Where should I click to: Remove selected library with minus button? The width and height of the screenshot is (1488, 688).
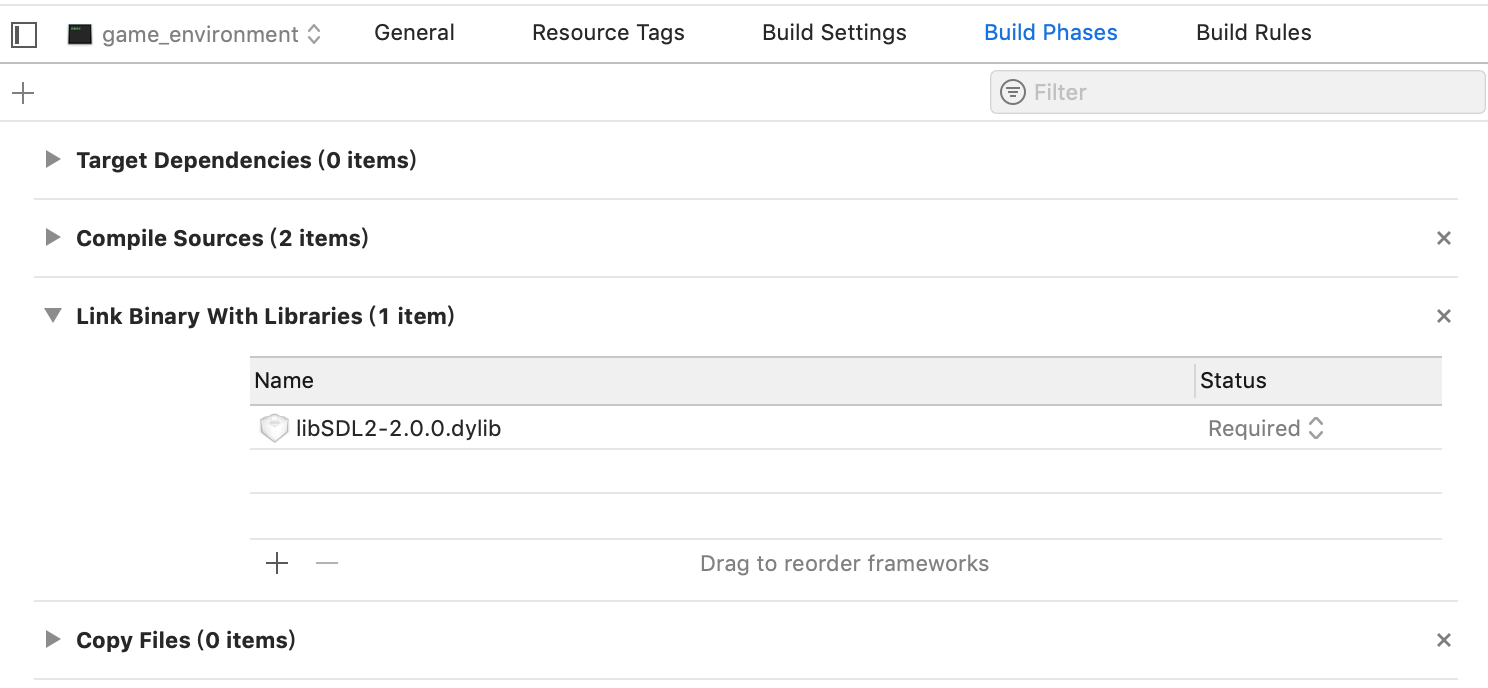point(327,564)
